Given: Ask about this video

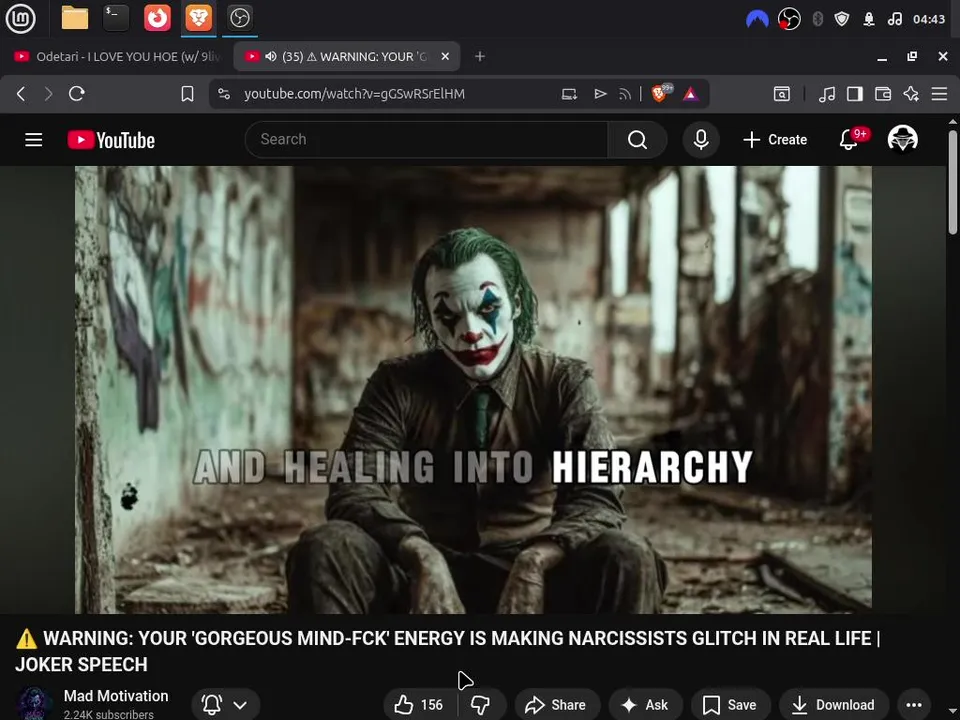Looking at the screenshot, I should tap(645, 705).
